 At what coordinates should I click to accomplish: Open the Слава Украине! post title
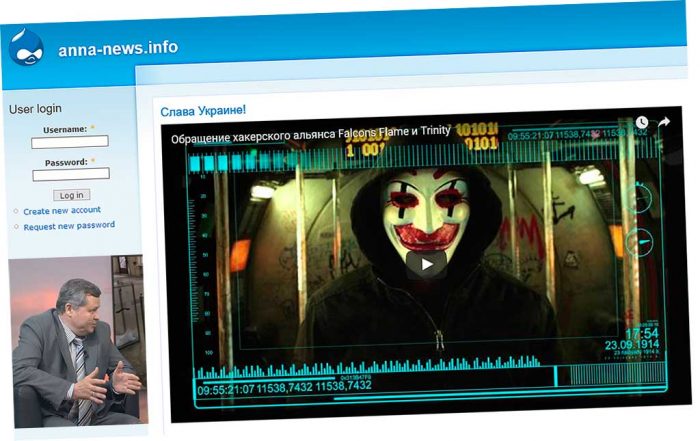click(x=203, y=111)
